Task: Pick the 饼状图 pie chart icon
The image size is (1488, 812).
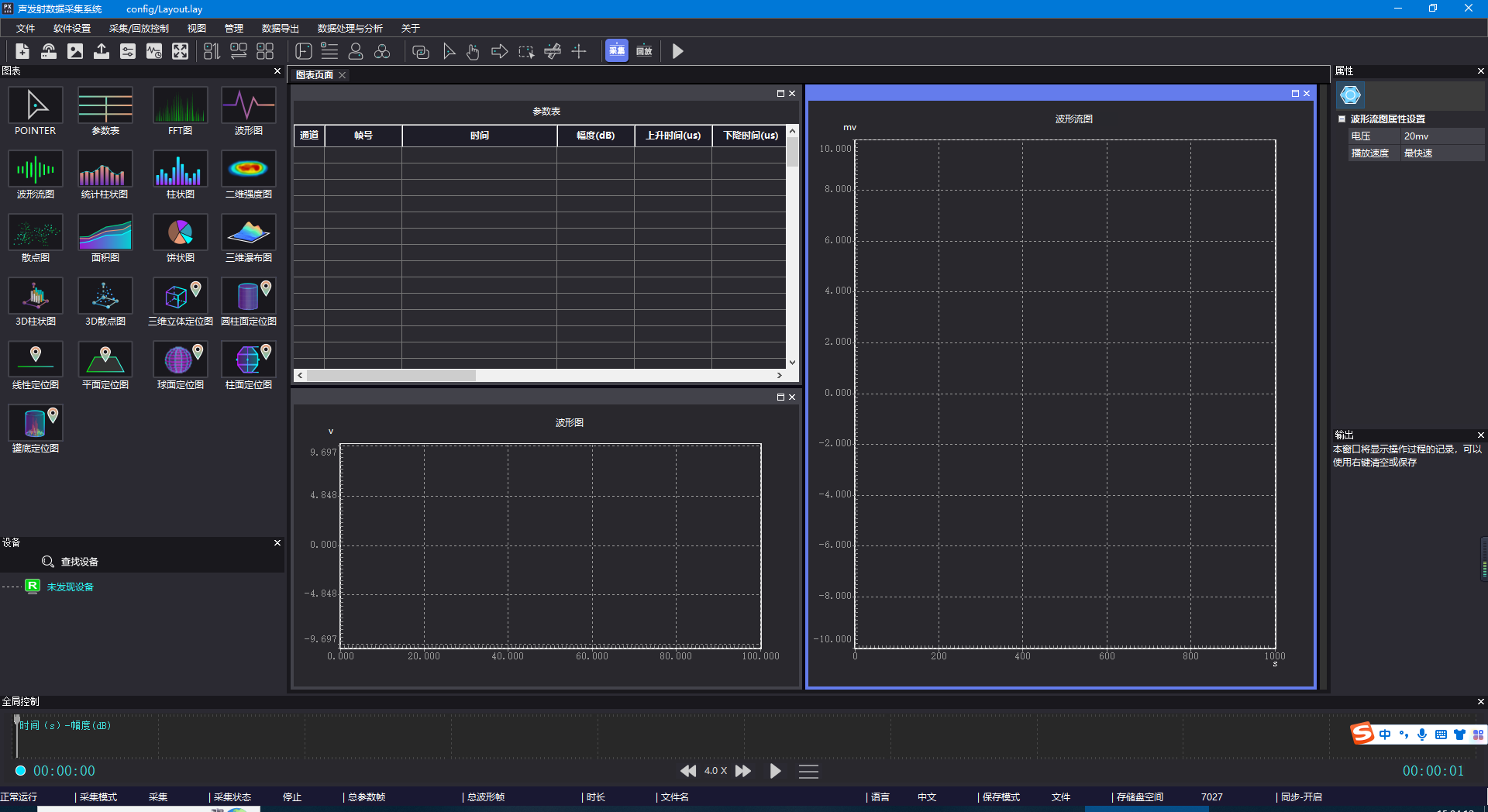Action: tap(180, 233)
